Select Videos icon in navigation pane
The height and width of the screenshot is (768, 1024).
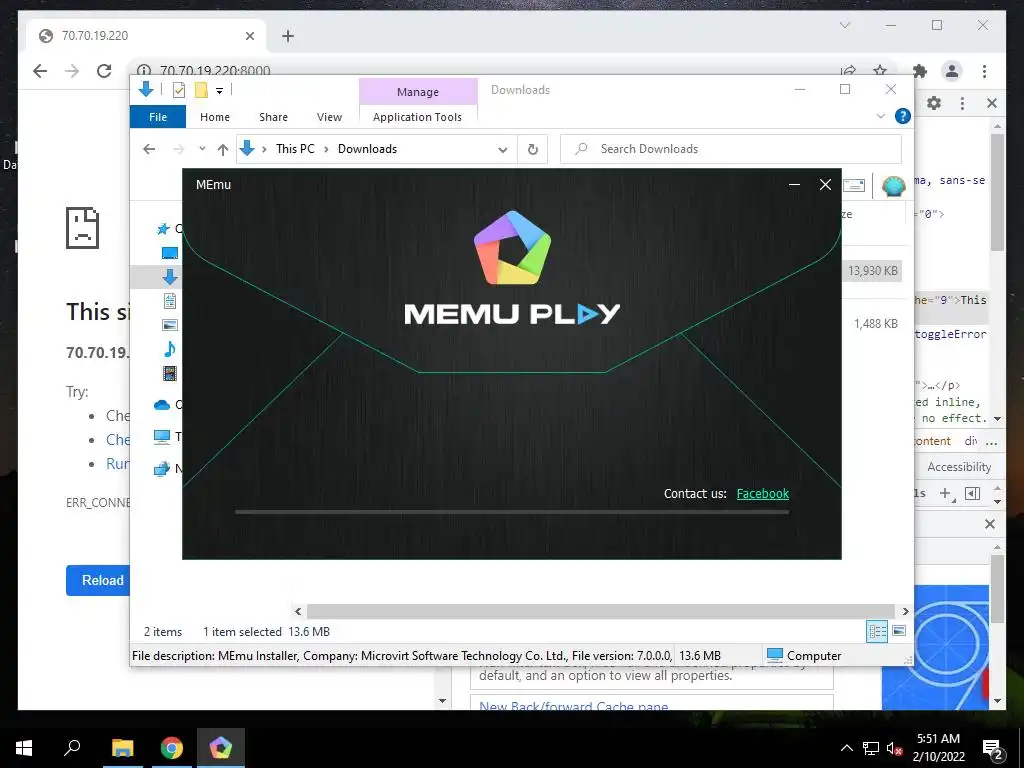(170, 373)
